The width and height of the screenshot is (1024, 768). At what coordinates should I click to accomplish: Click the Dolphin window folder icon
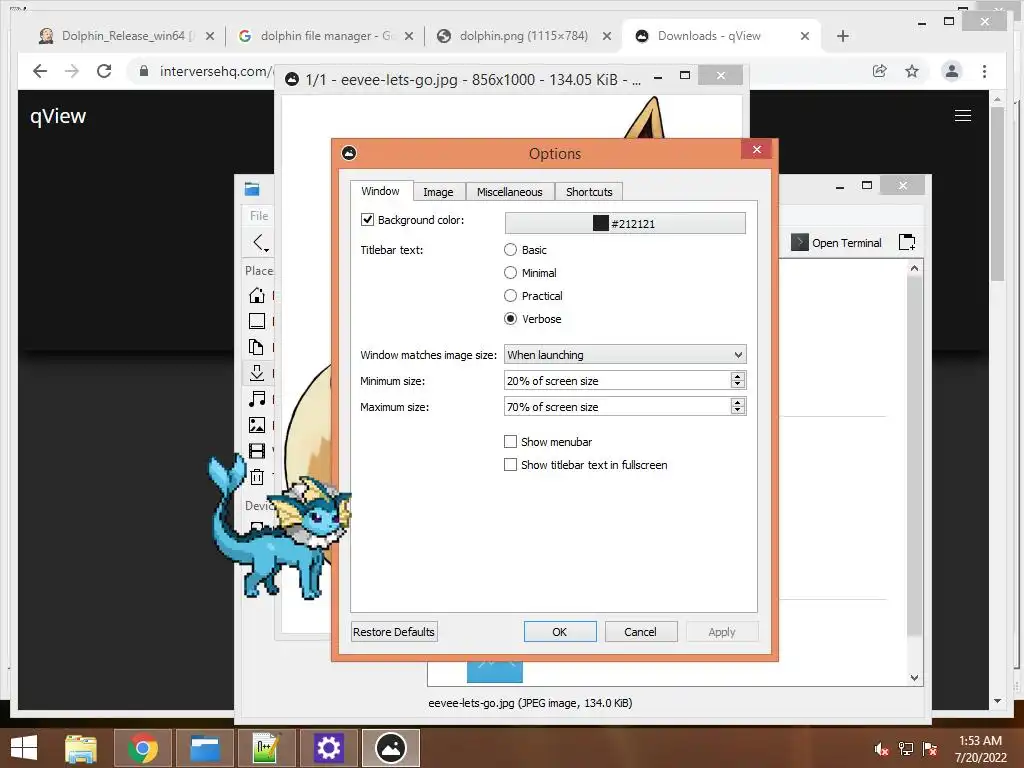(252, 189)
